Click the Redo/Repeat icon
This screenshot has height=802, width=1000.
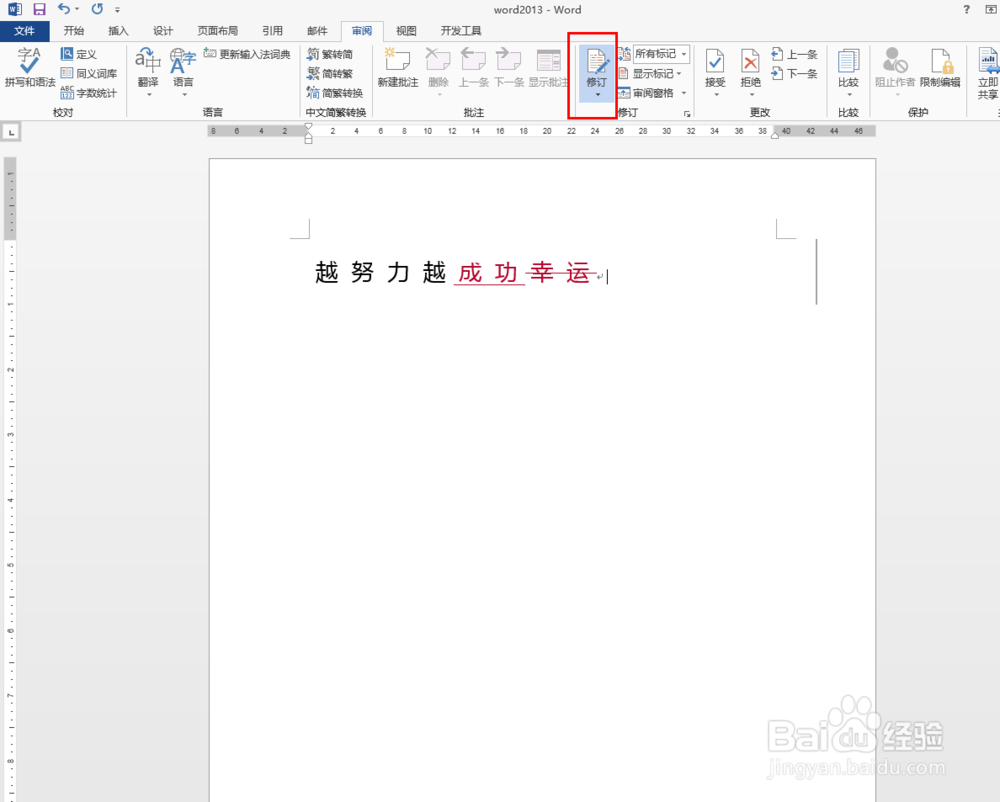pyautogui.click(x=97, y=9)
